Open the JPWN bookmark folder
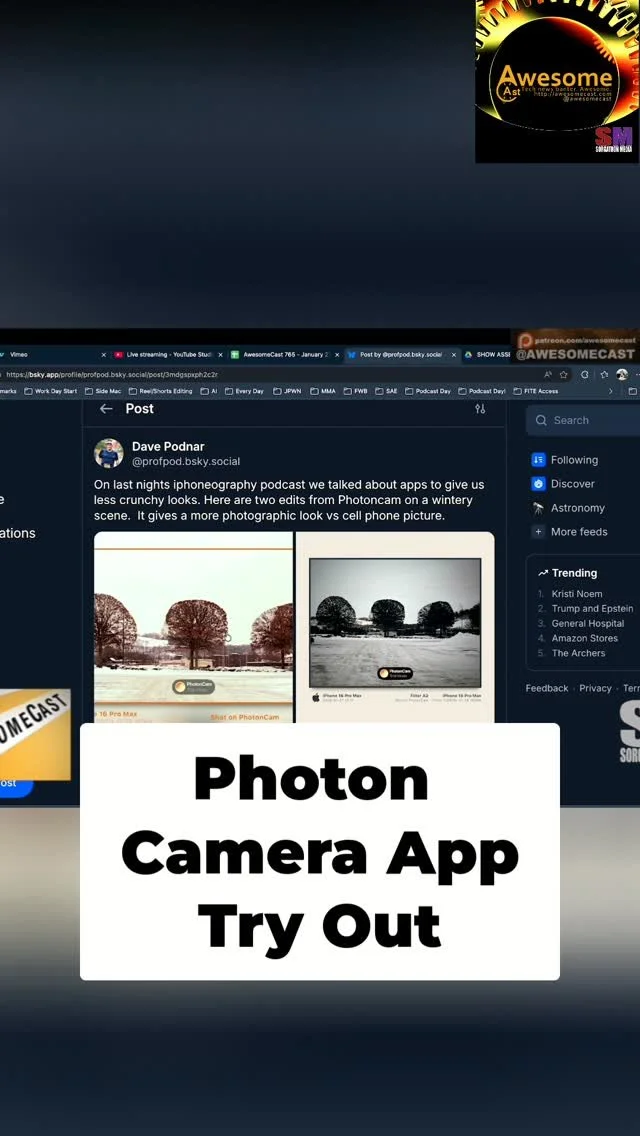Image resolution: width=640 pixels, height=1136 pixels. tap(287, 391)
